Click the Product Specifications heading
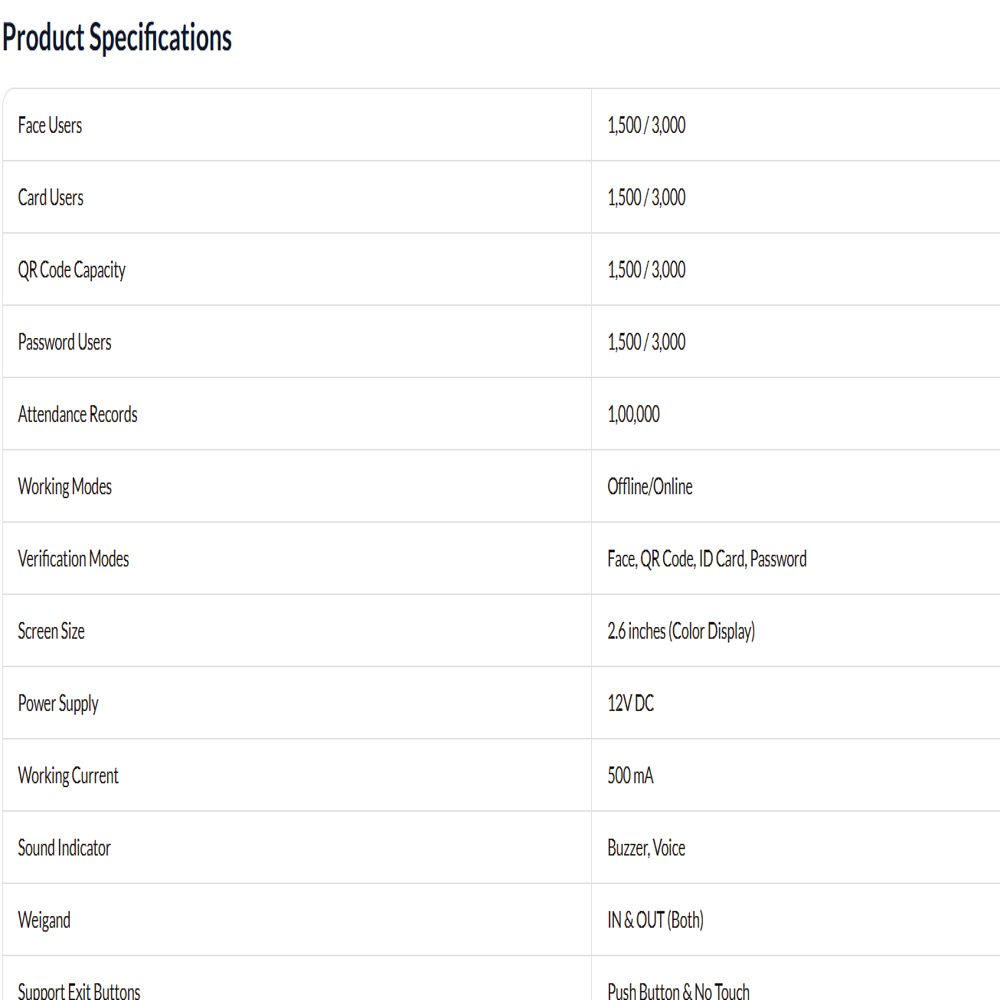This screenshot has width=1000, height=1000. [117, 38]
